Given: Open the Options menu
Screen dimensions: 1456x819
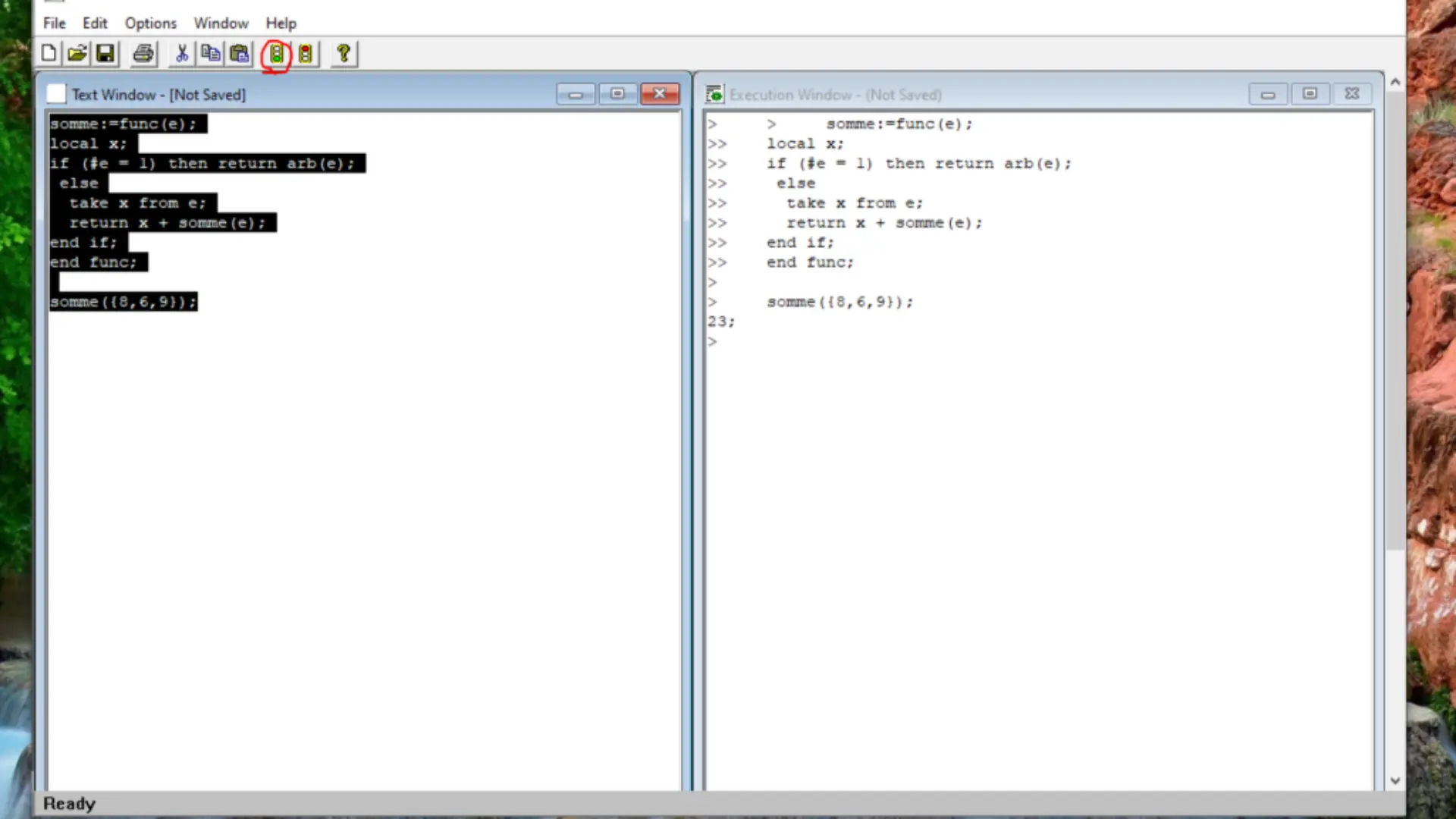Looking at the screenshot, I should click(x=150, y=22).
